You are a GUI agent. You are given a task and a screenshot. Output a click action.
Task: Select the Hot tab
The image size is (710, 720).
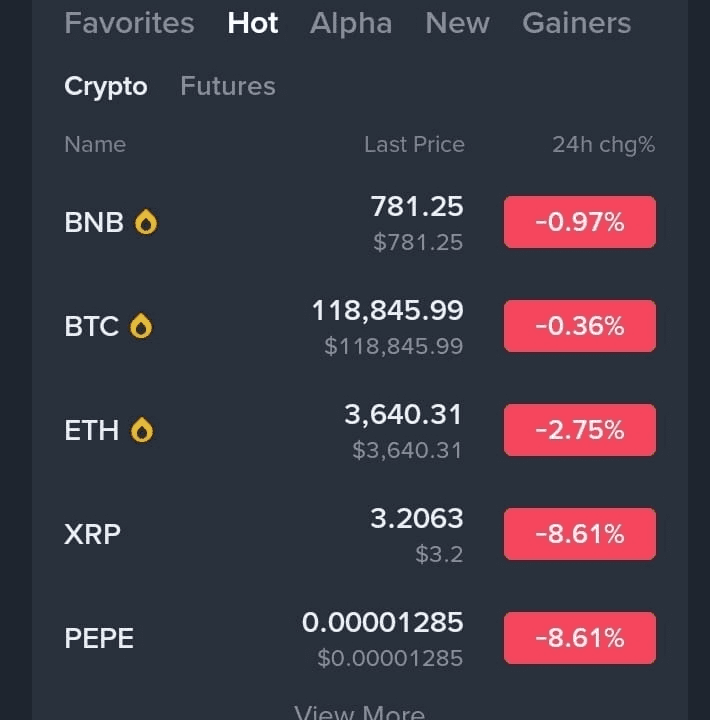253,23
